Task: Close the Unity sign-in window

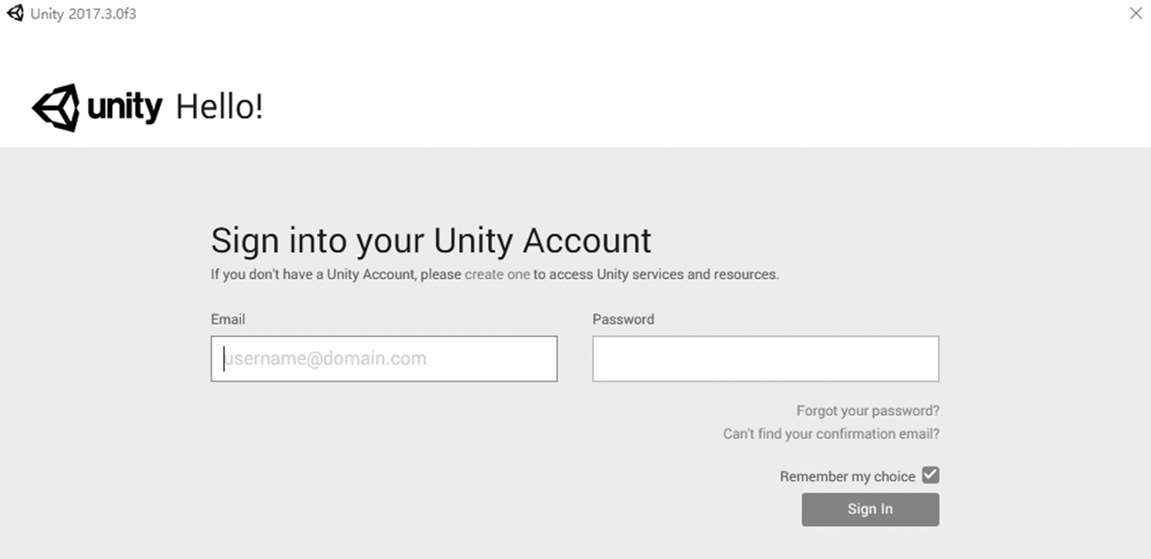Action: tap(1135, 14)
